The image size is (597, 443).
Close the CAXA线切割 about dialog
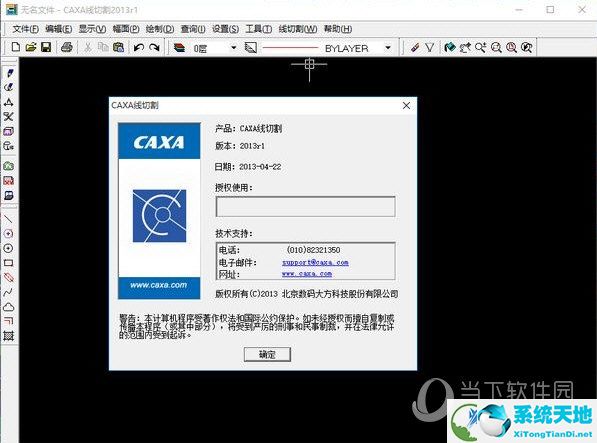coord(406,105)
